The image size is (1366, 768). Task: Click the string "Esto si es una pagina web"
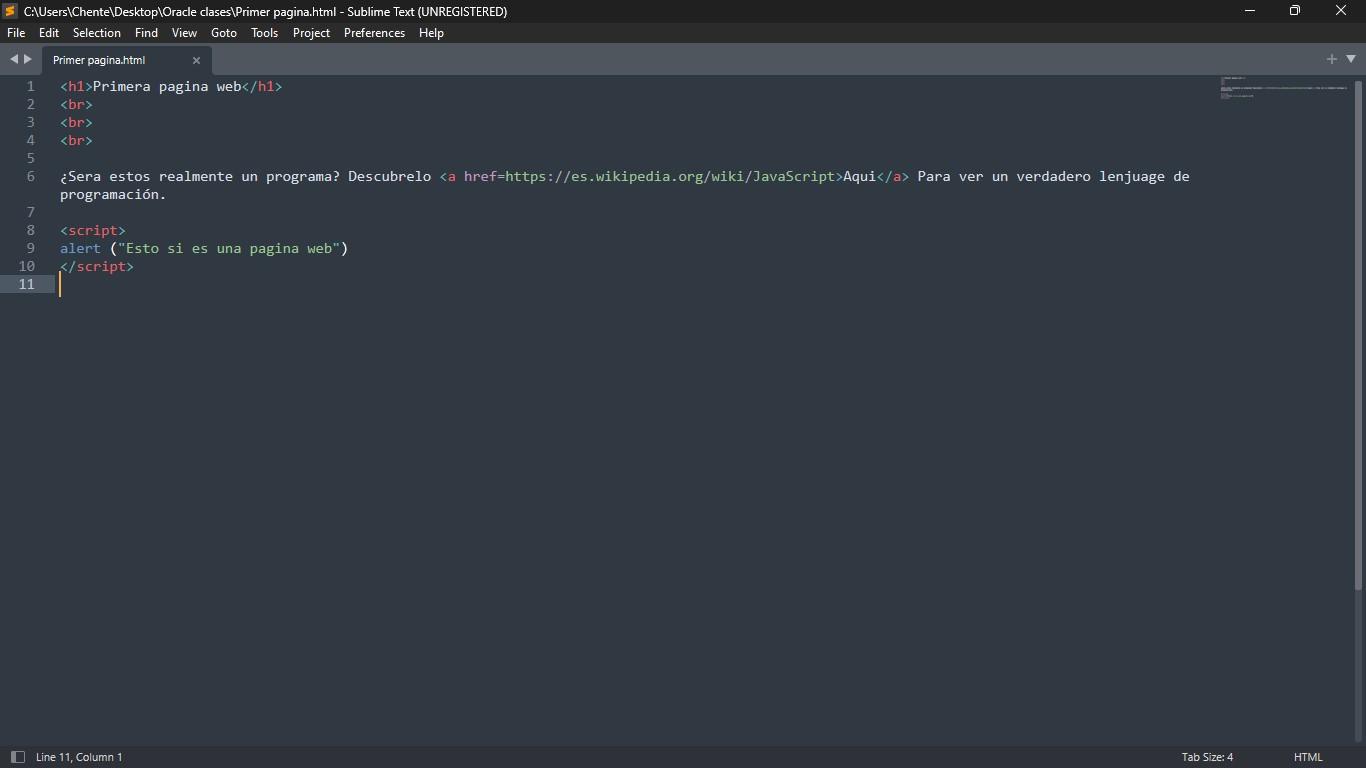coord(229,248)
